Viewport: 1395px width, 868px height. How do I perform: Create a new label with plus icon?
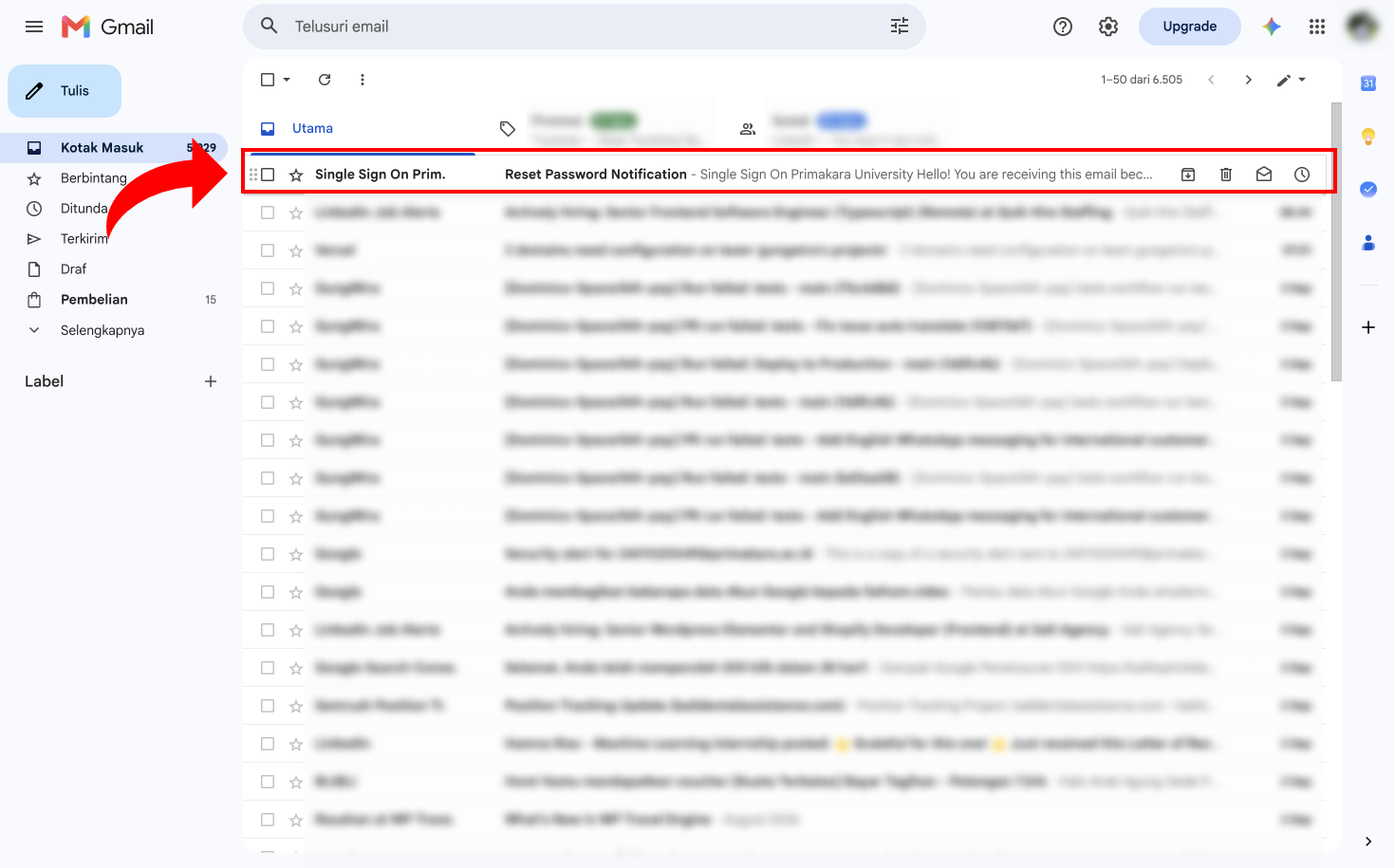coord(211,381)
